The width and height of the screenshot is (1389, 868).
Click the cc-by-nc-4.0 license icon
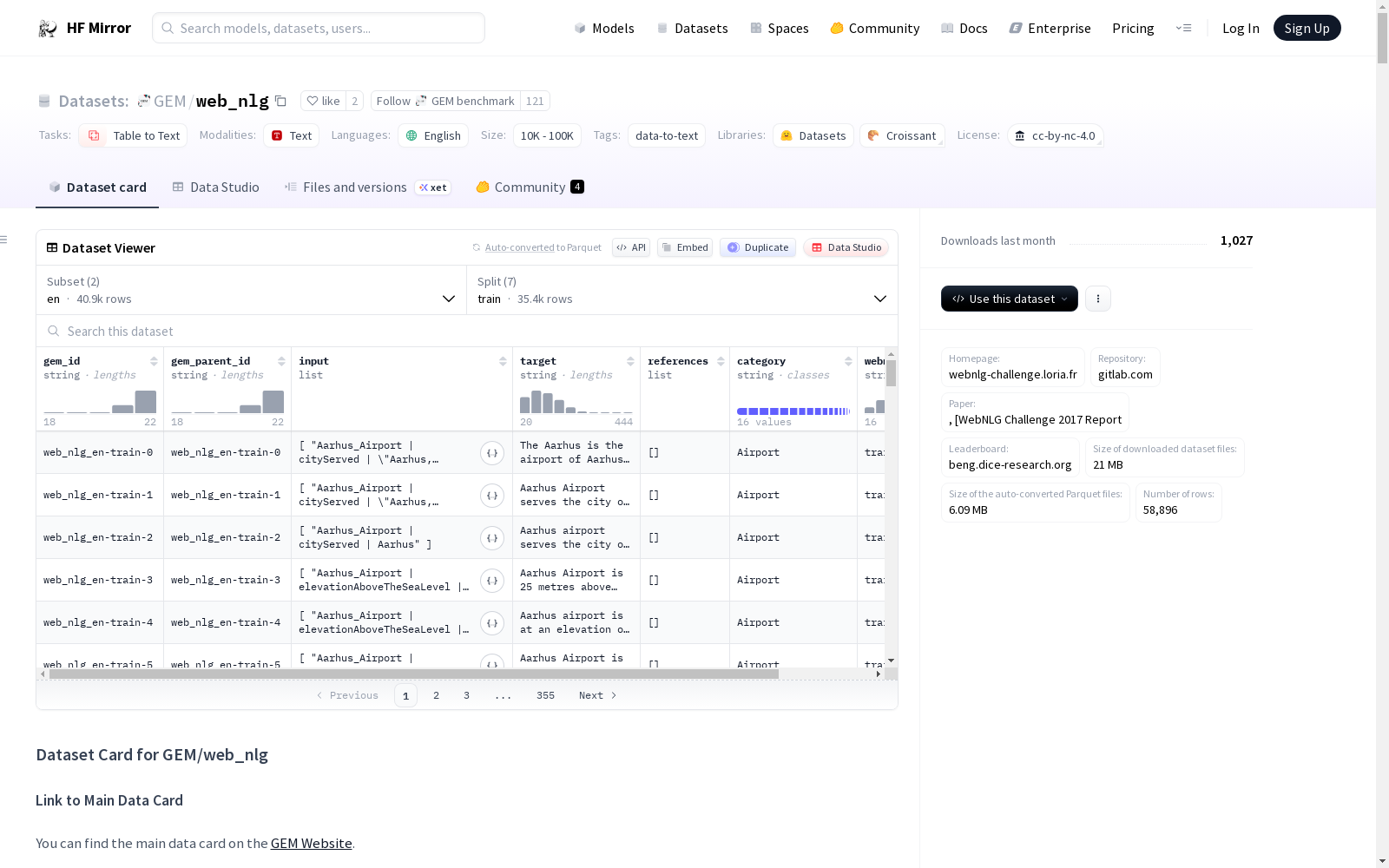pos(1020,135)
